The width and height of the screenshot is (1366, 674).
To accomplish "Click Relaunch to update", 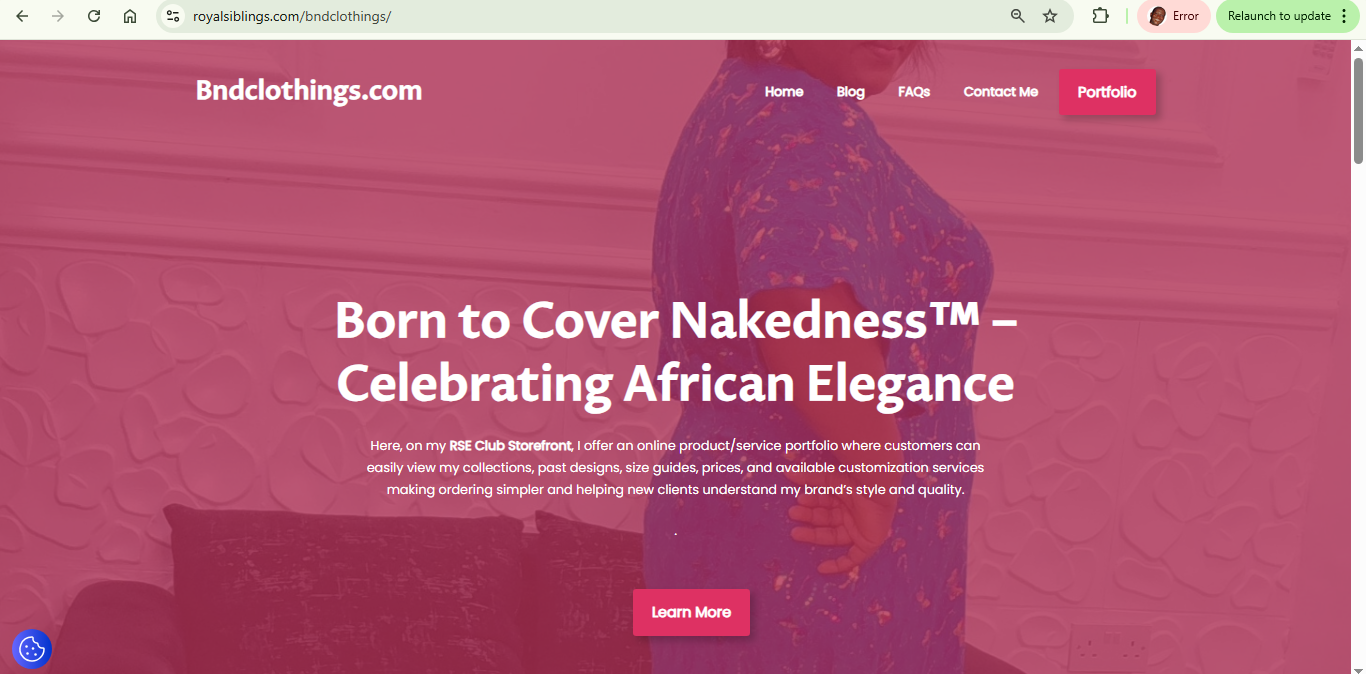I will (1279, 16).
